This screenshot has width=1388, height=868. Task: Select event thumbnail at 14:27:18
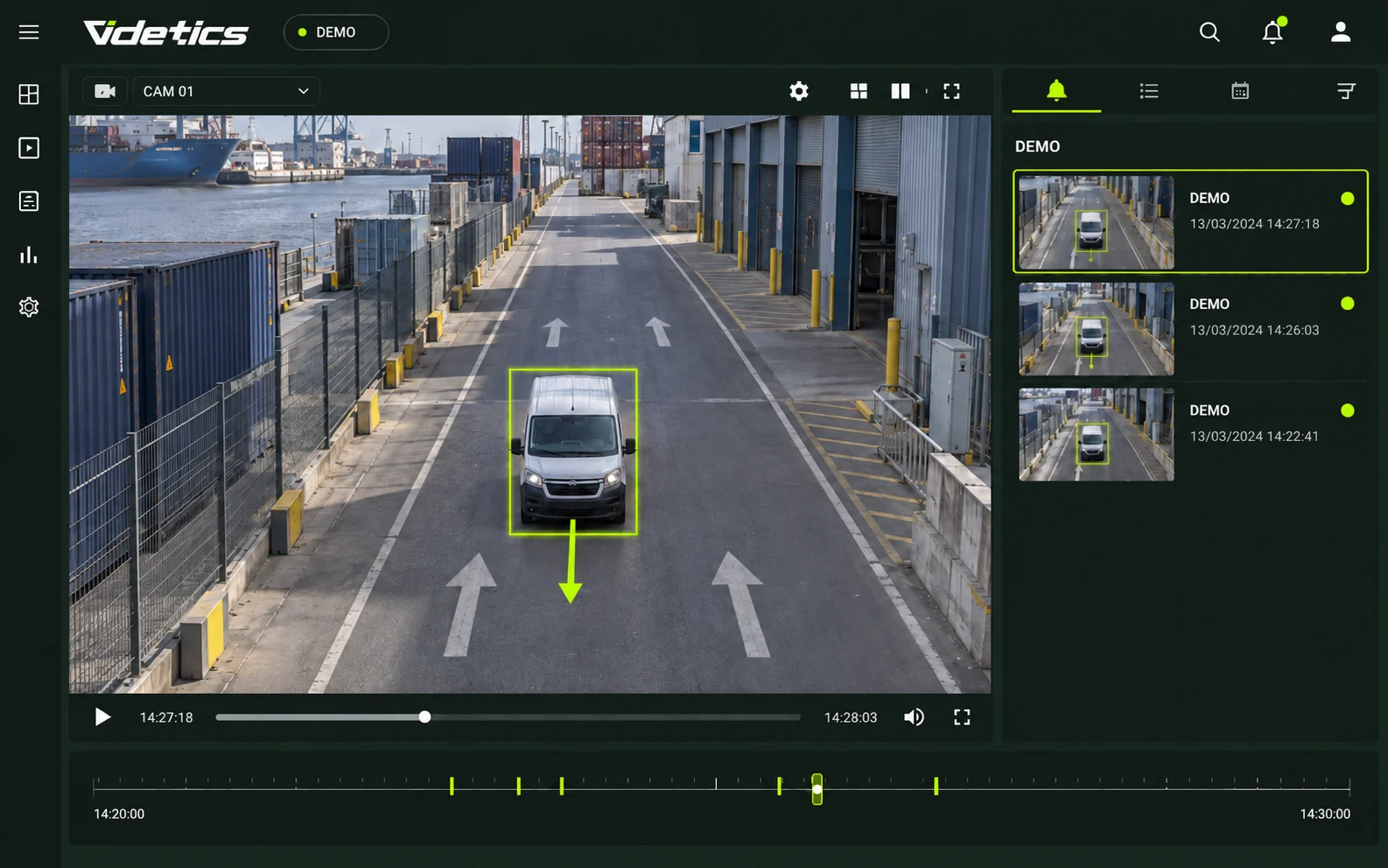tap(1097, 222)
